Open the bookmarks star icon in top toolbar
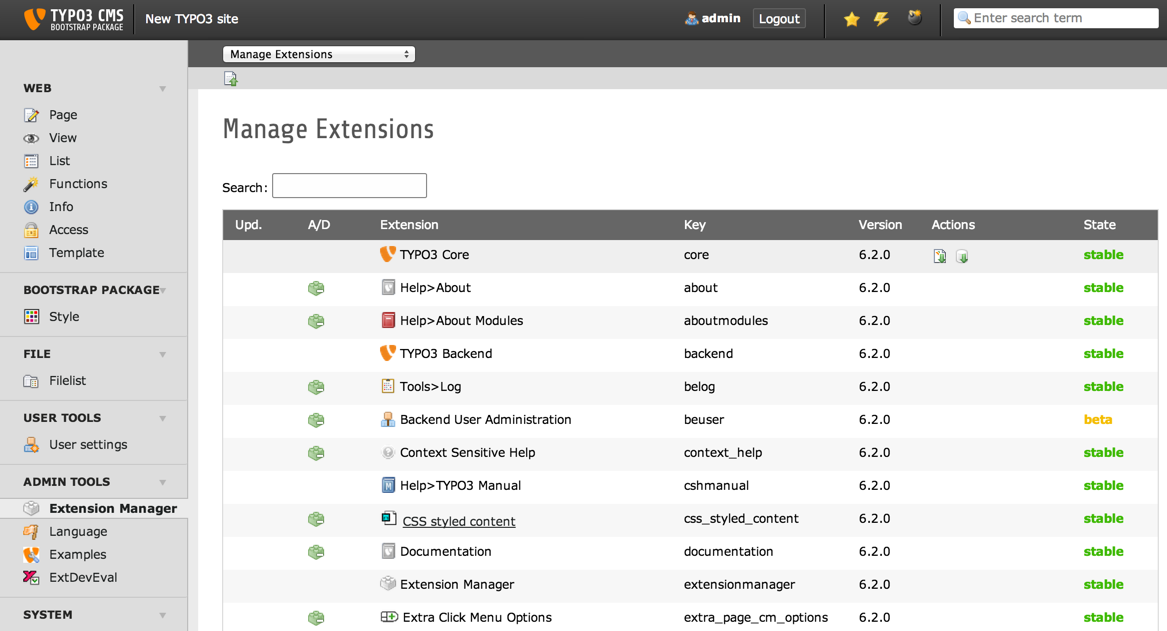1167x631 pixels. coord(851,18)
